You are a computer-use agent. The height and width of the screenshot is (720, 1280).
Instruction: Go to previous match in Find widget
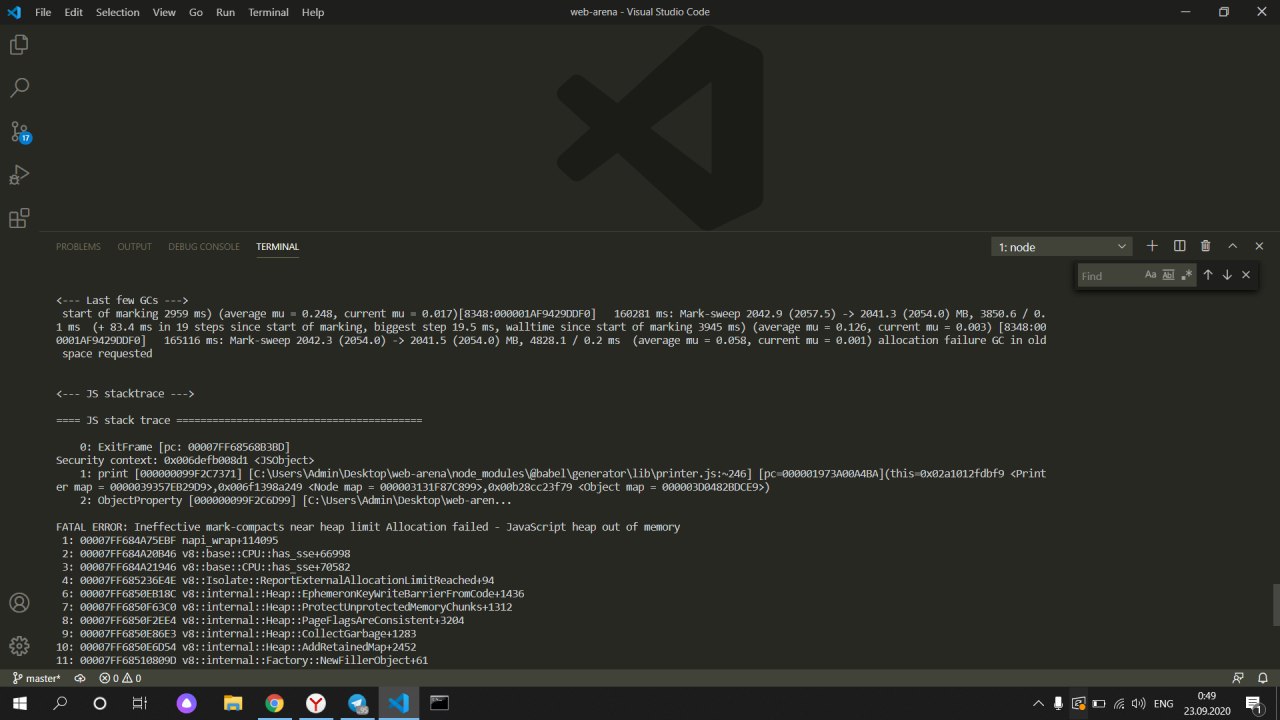click(1208, 275)
